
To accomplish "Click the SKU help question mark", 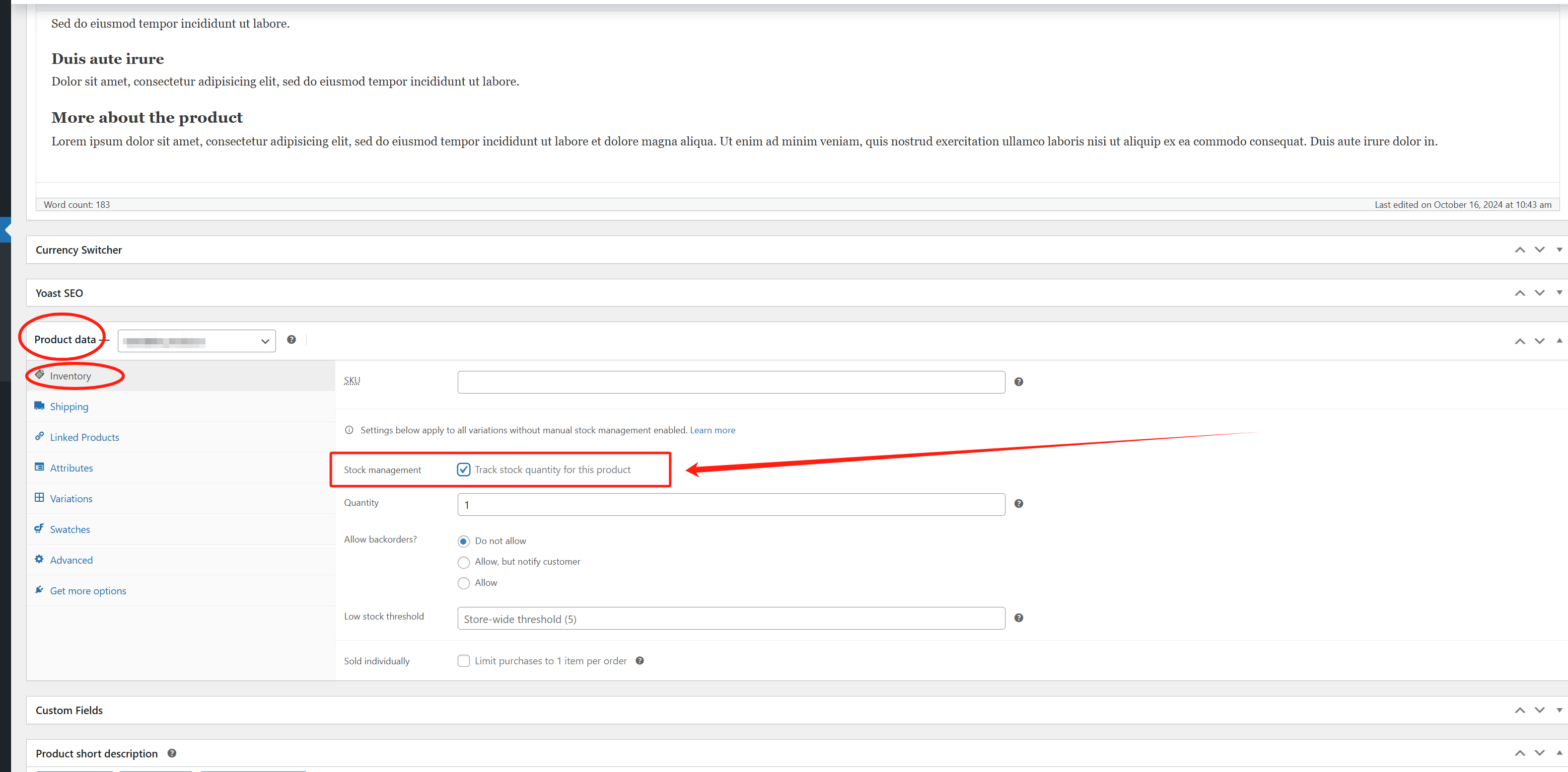I will pyautogui.click(x=1018, y=381).
